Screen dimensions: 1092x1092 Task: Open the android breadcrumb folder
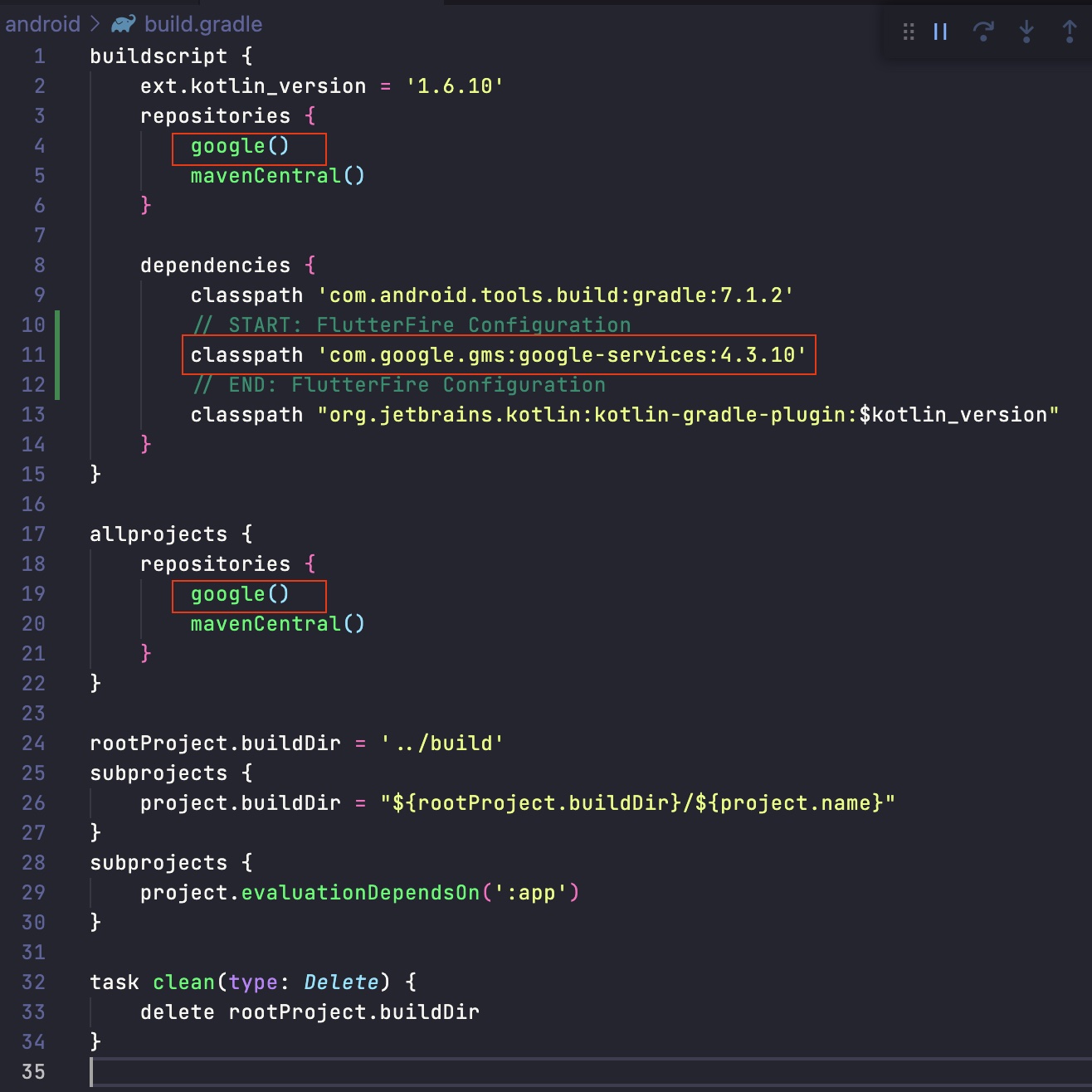(42, 24)
